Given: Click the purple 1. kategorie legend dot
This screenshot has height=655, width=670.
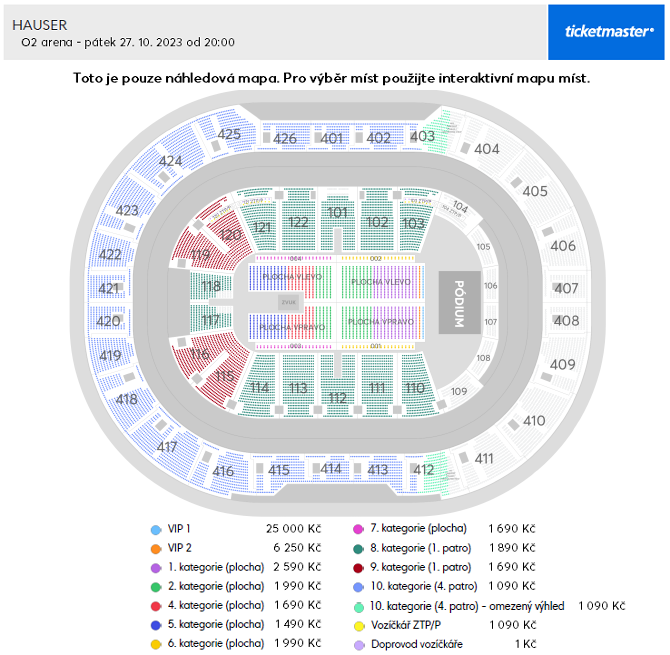Looking at the screenshot, I should click(156, 568).
